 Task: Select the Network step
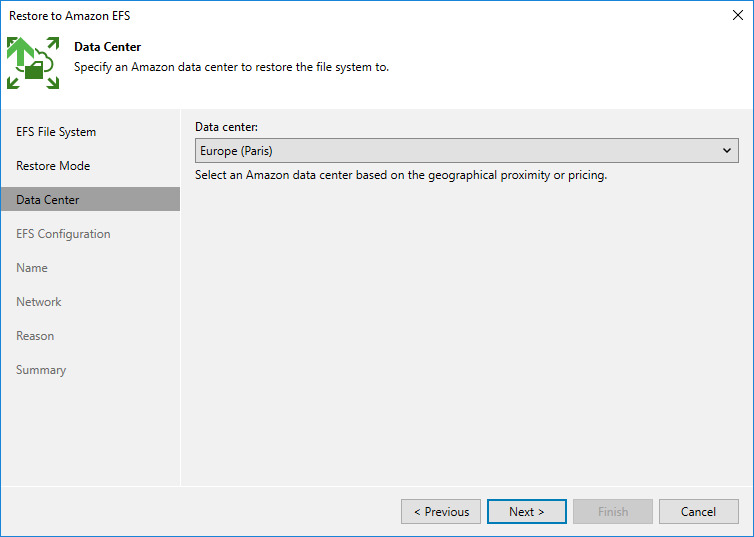point(39,302)
